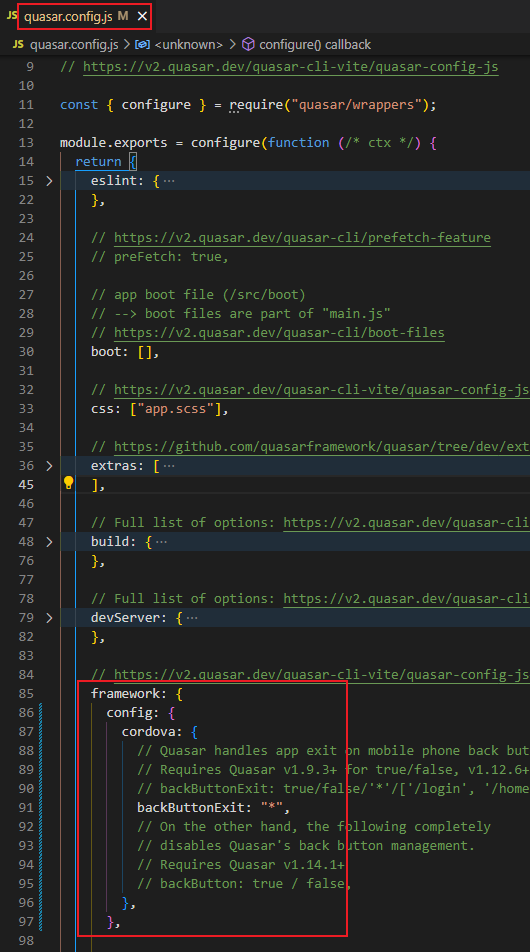Click the M modified indicator on the tab
The image size is (530, 952).
pos(123,16)
